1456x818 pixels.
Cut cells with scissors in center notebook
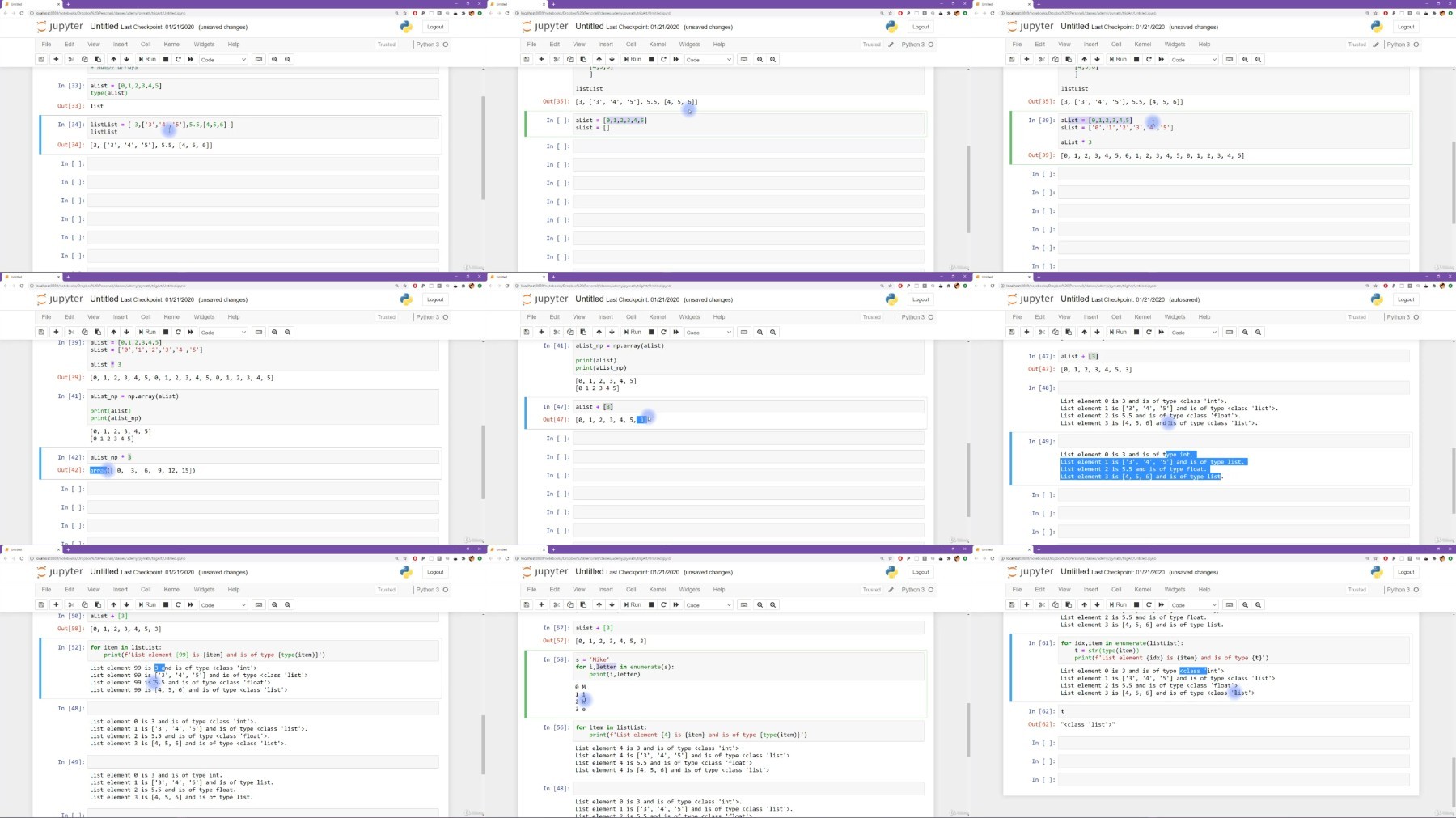tap(557, 332)
